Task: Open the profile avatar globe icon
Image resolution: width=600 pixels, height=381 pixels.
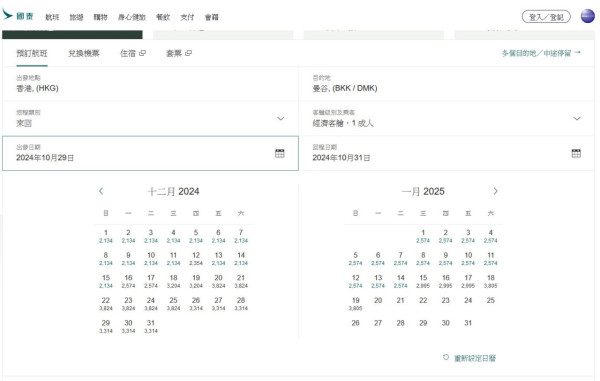Action: click(587, 16)
